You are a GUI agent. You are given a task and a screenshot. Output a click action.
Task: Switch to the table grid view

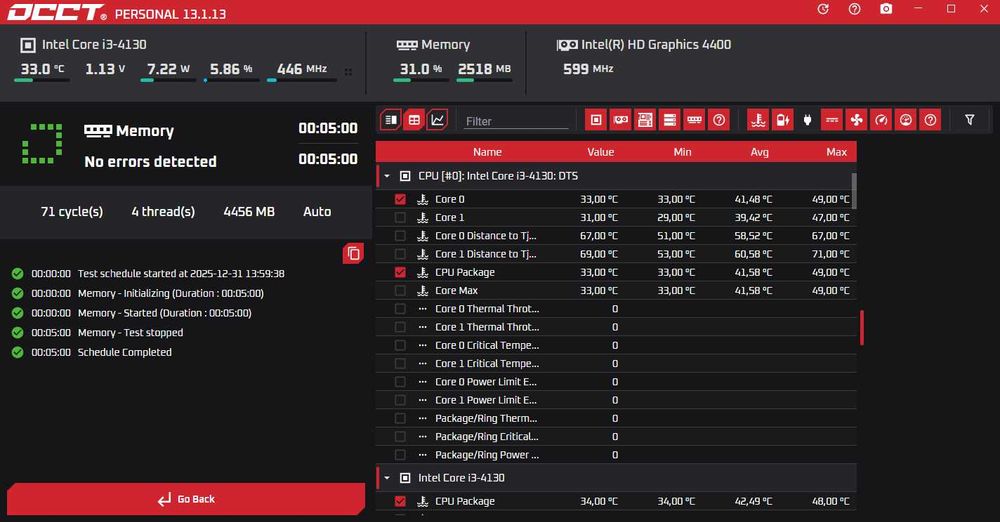click(x=414, y=119)
